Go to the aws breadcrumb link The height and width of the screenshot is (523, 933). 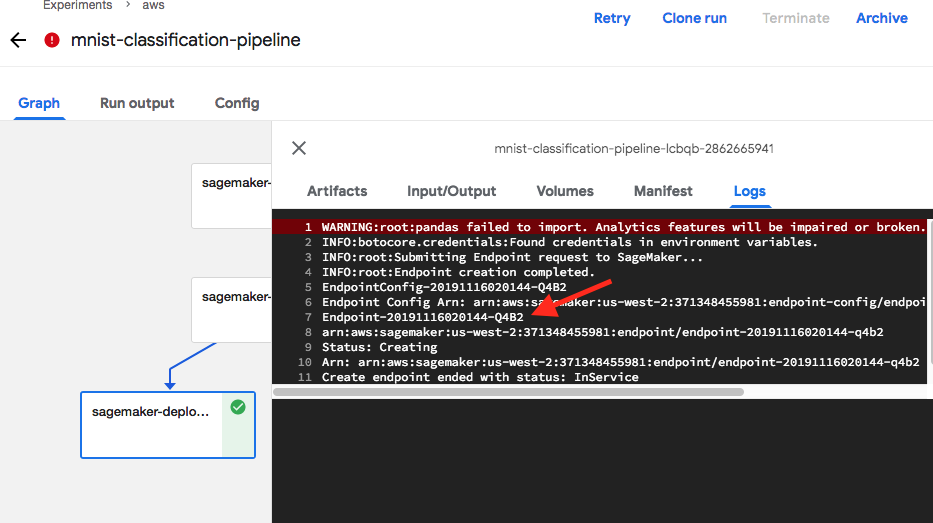tap(153, 5)
